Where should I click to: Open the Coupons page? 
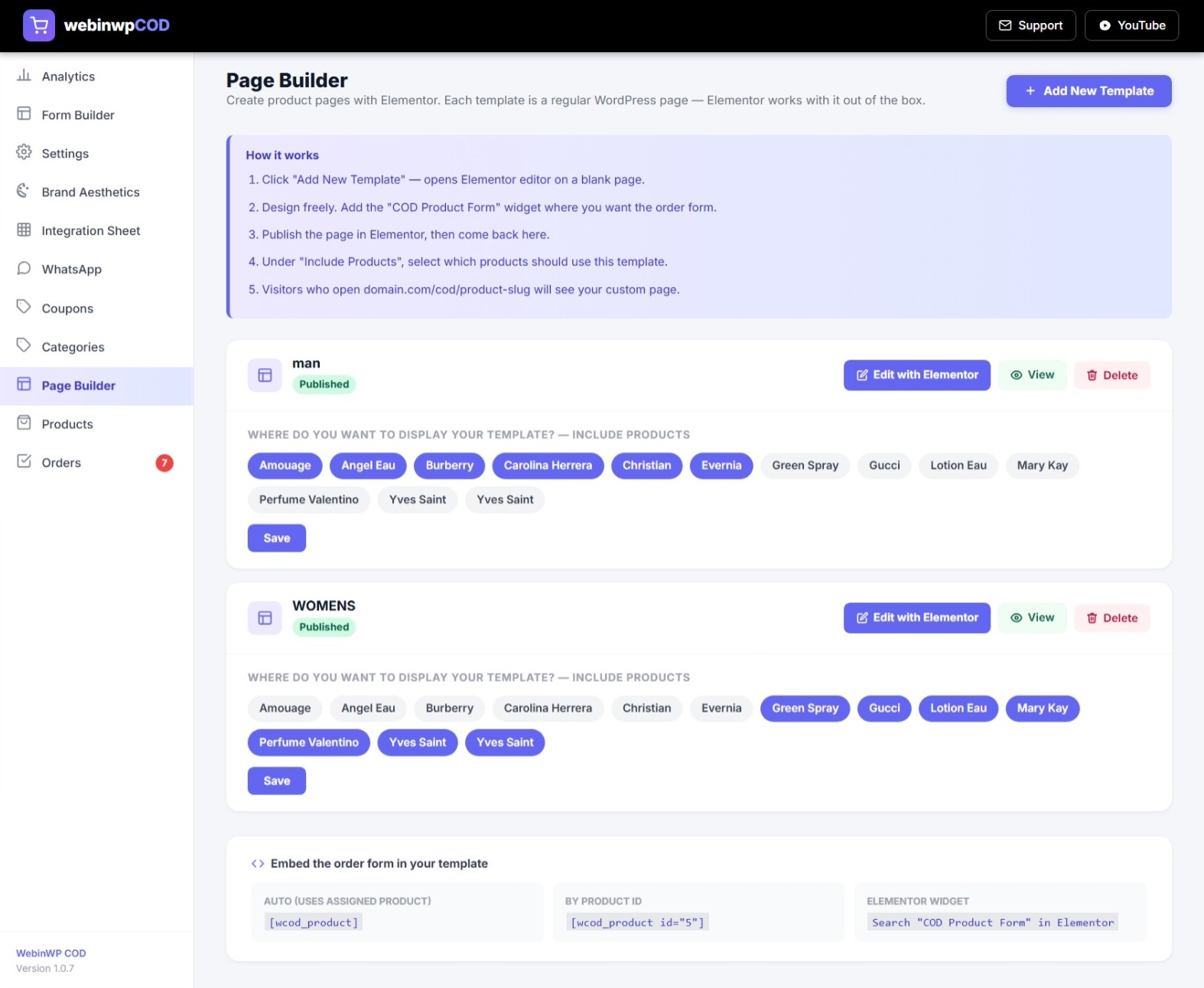[96, 308]
